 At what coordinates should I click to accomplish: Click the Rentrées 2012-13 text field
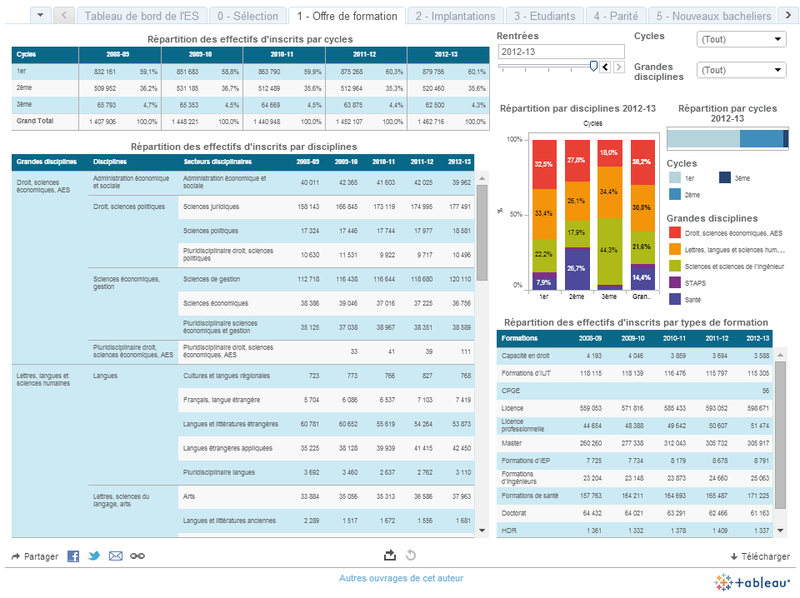point(561,52)
